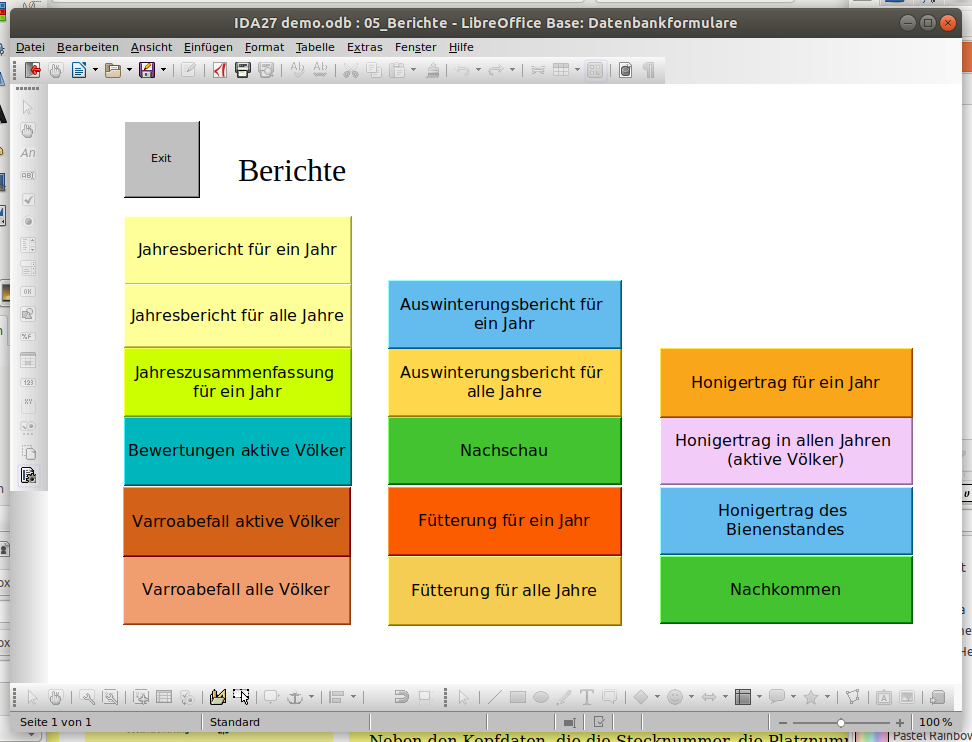Click the Cut scissors icon
Screen dimensions: 972x742
[x=351, y=70]
